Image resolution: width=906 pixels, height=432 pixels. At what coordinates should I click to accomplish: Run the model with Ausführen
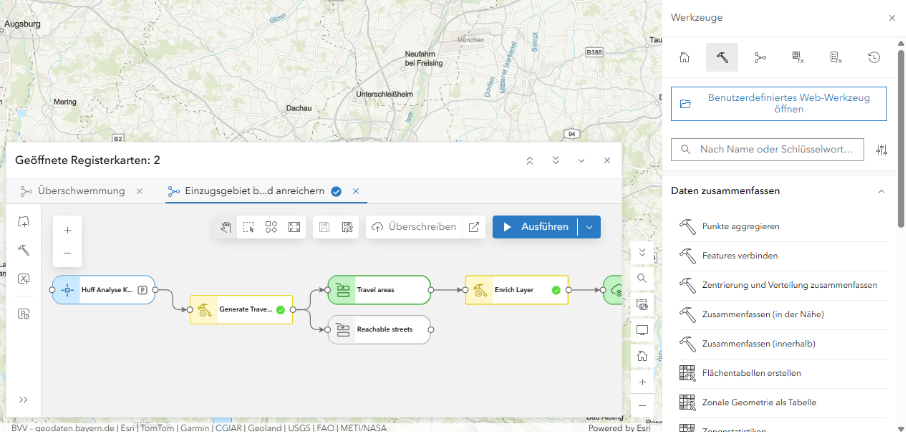point(535,227)
